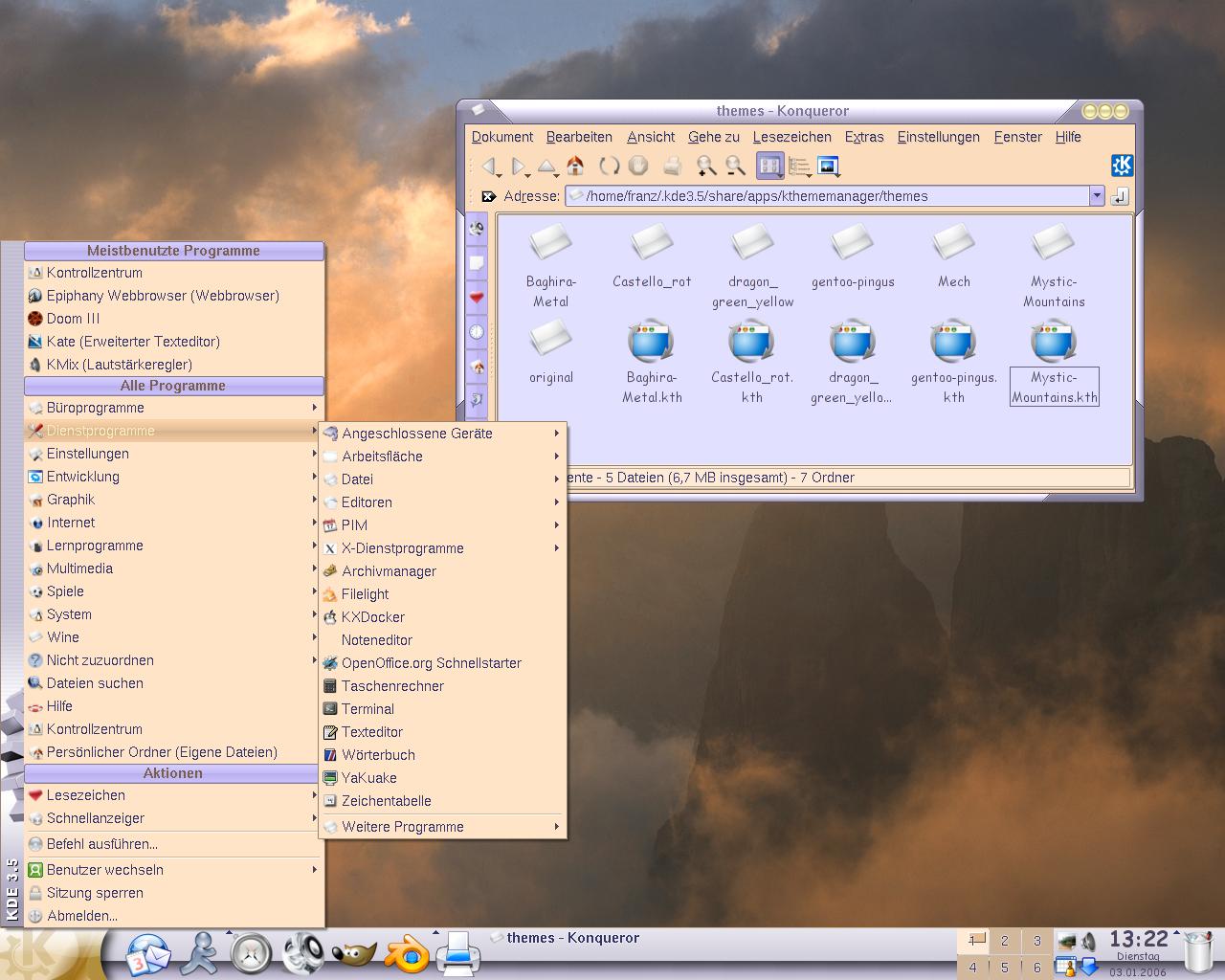
Task: Open the Einstellungen menu in Konqueror menubar
Action: [x=938, y=137]
